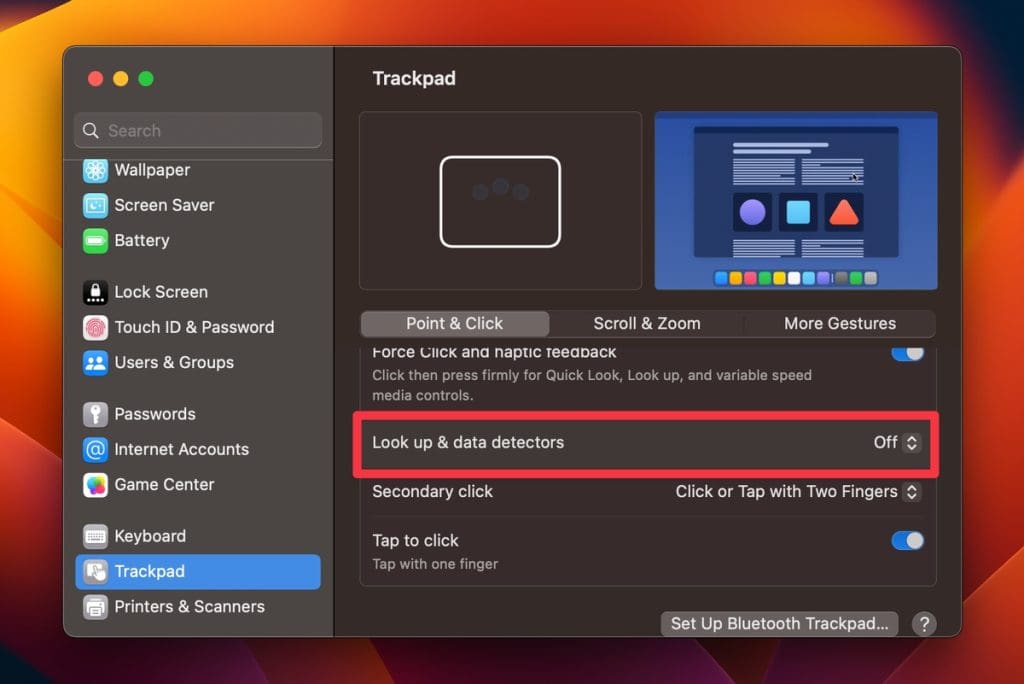
Task: Select Touch ID & Password
Action: point(194,327)
